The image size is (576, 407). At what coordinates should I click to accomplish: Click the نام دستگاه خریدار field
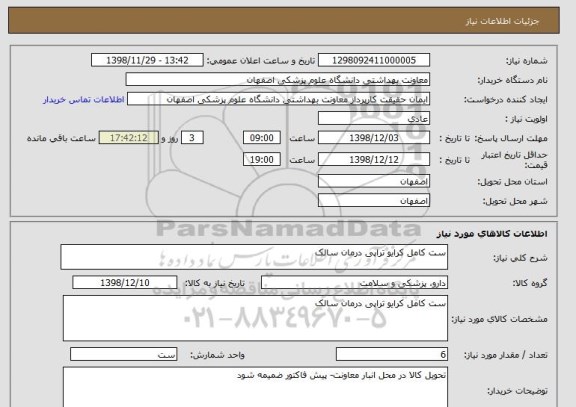pyautogui.click(x=278, y=80)
